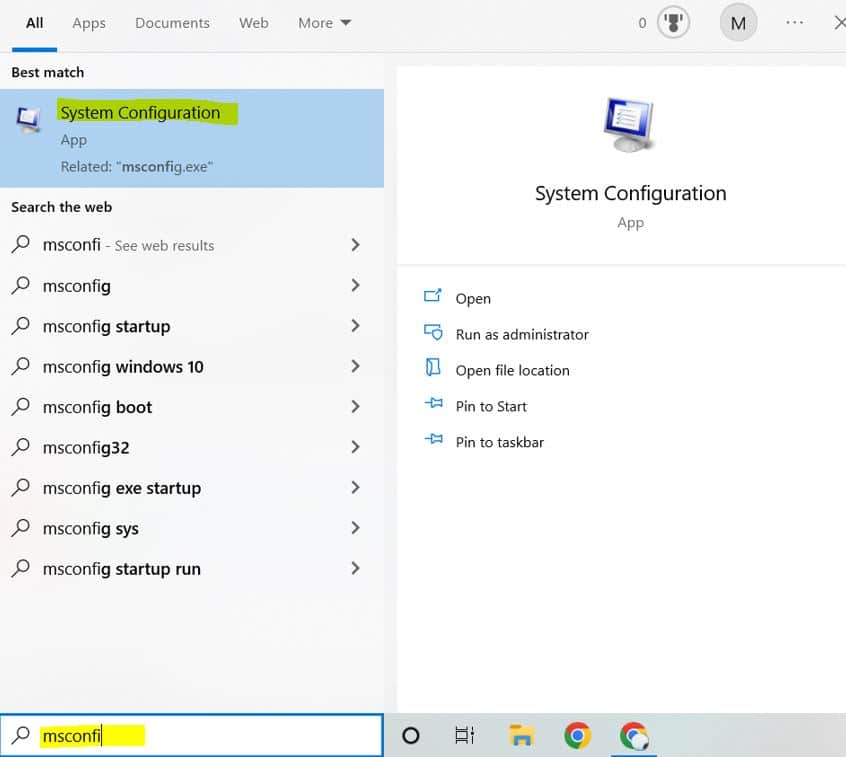The width and height of the screenshot is (846, 757).
Task: Switch to the All tab
Action: pyautogui.click(x=35, y=23)
